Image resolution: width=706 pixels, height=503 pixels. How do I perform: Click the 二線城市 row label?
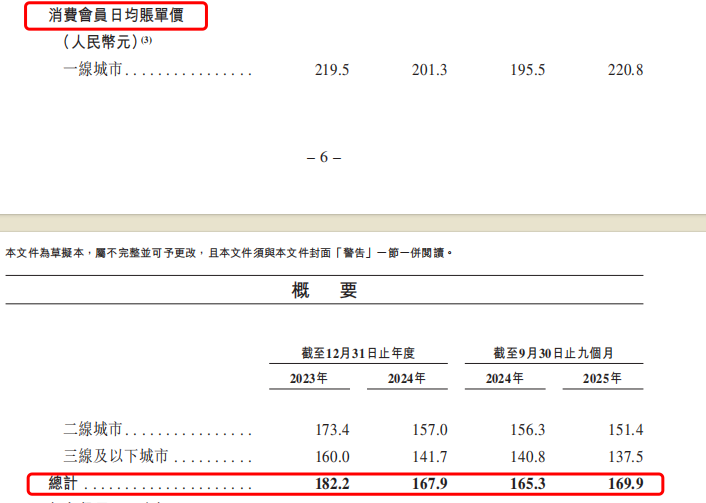92,429
